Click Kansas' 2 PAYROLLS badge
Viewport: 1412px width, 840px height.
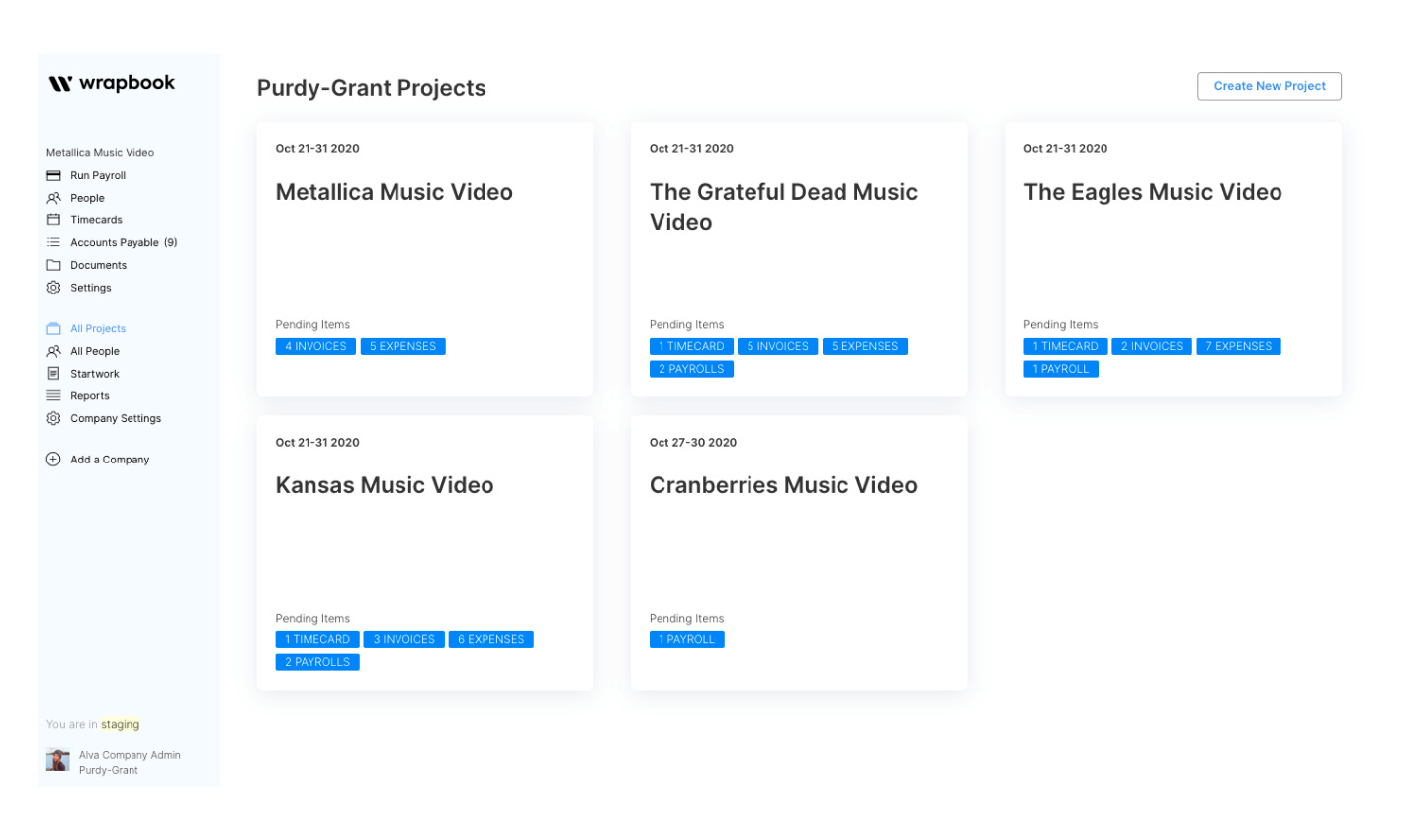317,662
